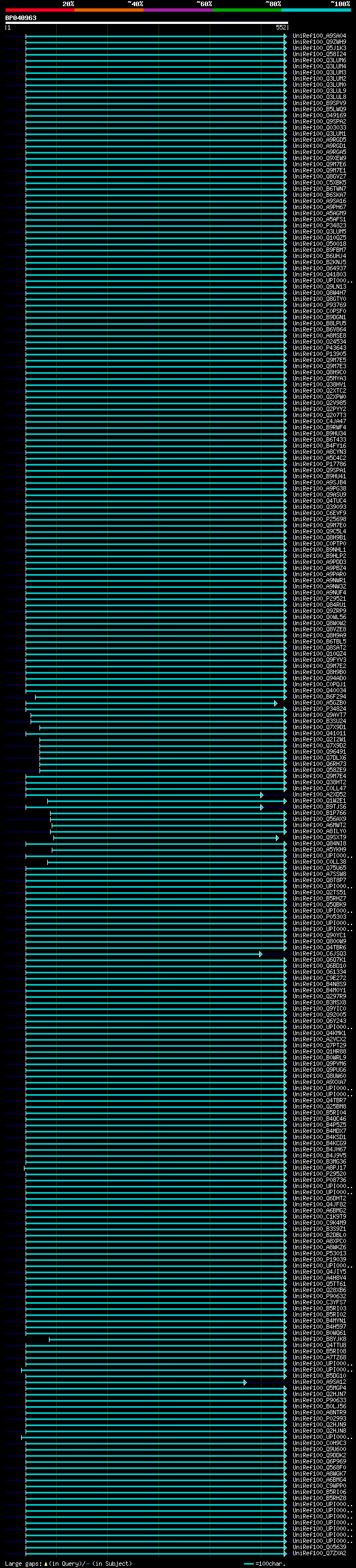
Task: Select the UniRef100_B9TJS6 label
Action: (x=319, y=807)
